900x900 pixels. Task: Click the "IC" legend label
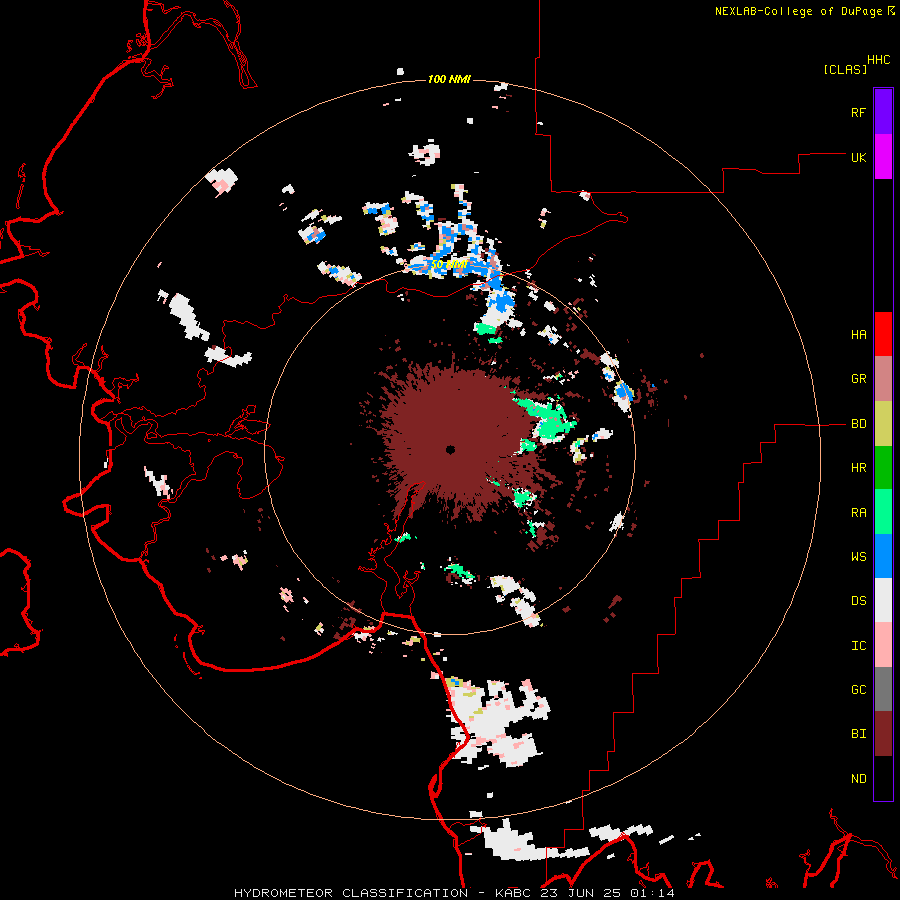[x=858, y=646]
